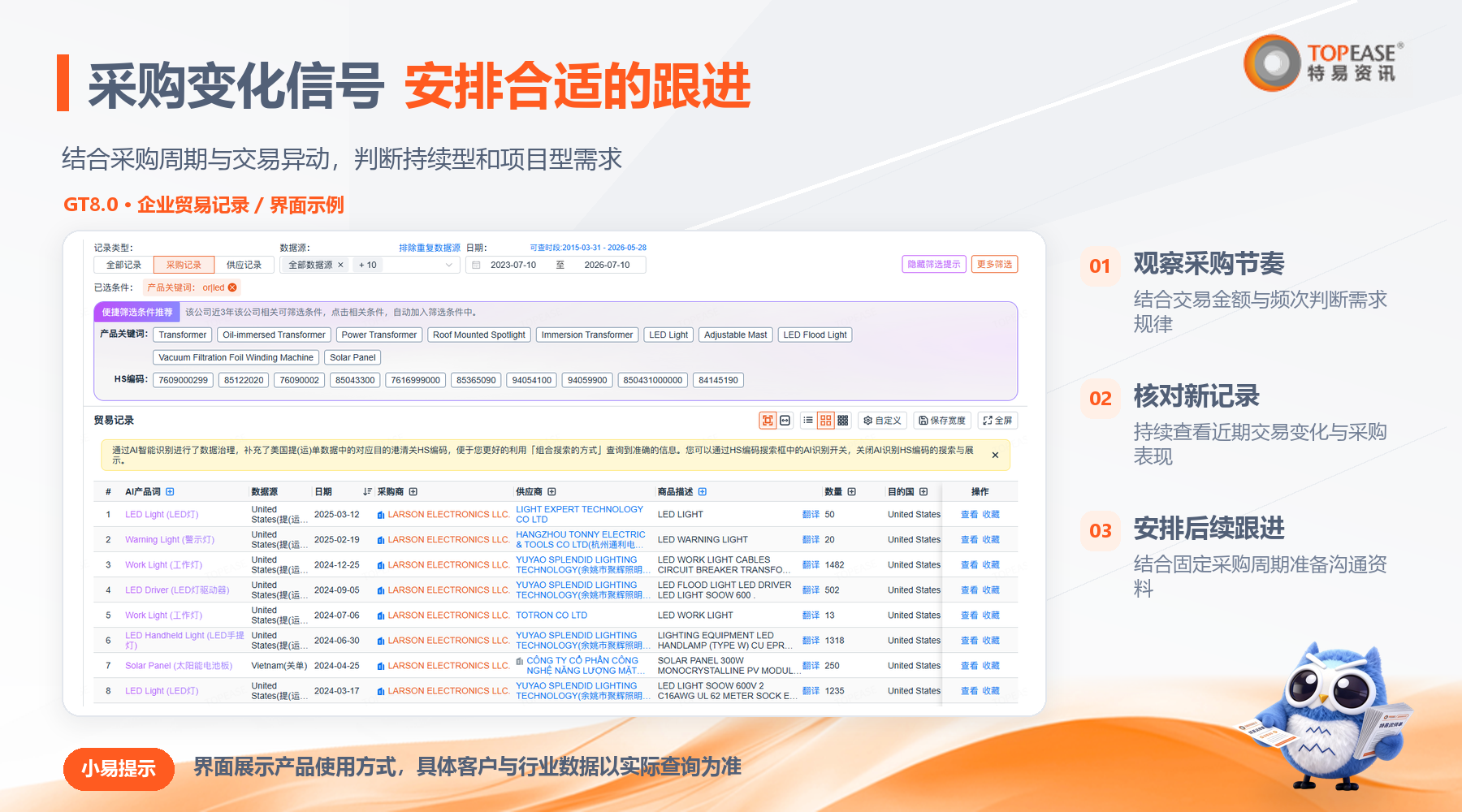
Task: Click the start date field 2023-07-10
Action: coord(513,265)
